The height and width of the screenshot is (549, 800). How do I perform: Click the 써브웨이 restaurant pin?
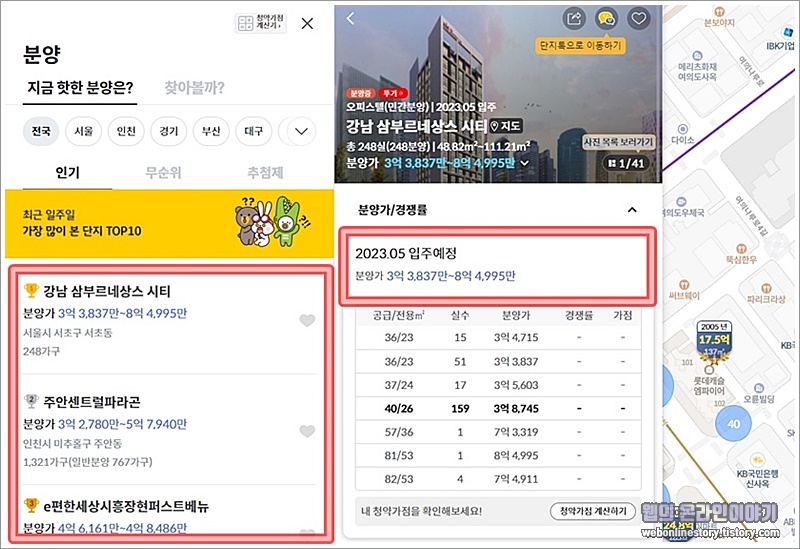click(684, 289)
